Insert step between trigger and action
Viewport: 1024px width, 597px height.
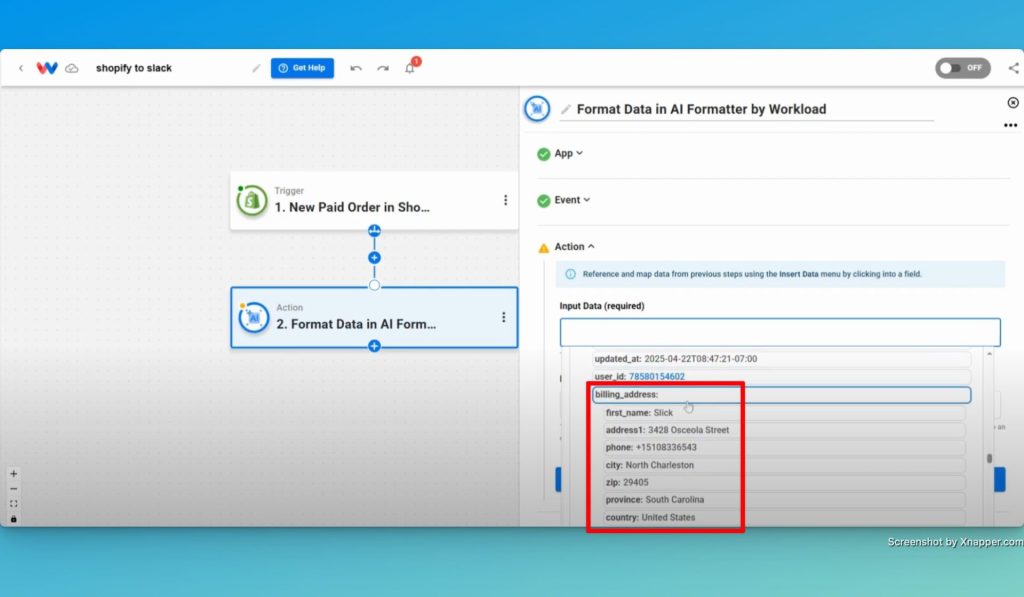coord(374,258)
